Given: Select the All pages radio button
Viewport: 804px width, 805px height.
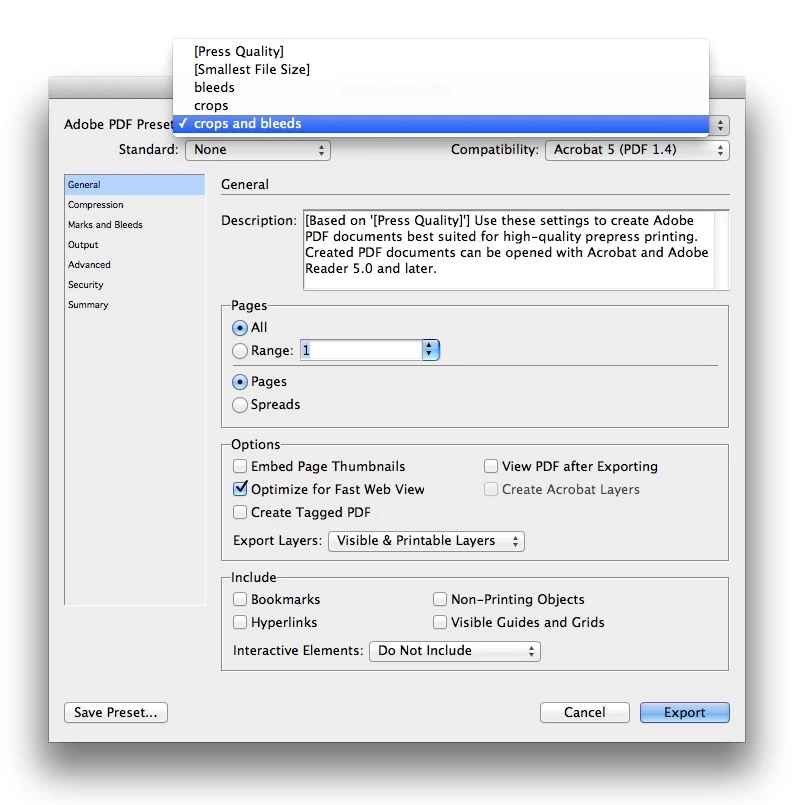Looking at the screenshot, I should (240, 328).
